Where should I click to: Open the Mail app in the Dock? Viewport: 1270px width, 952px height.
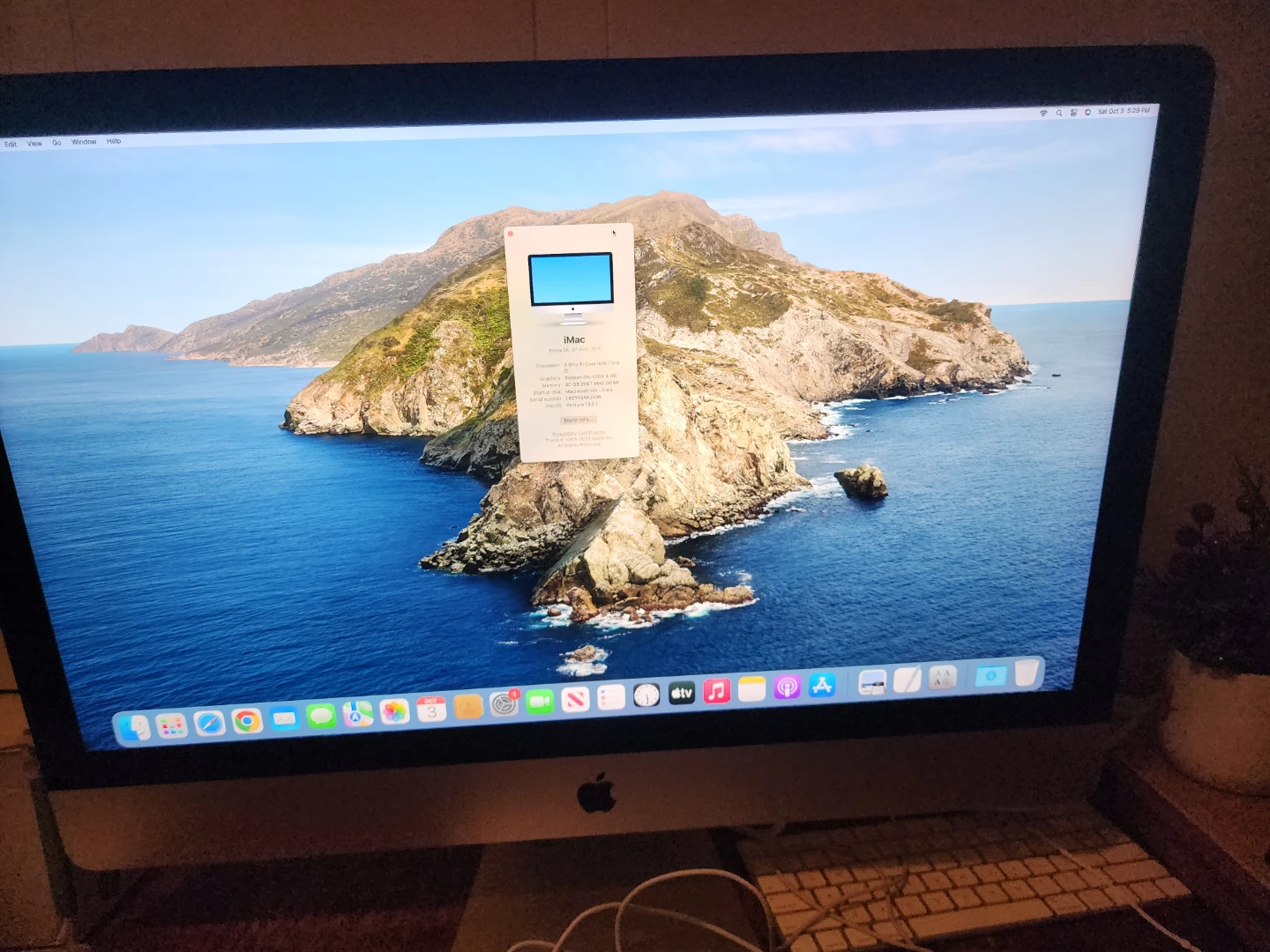click(284, 718)
